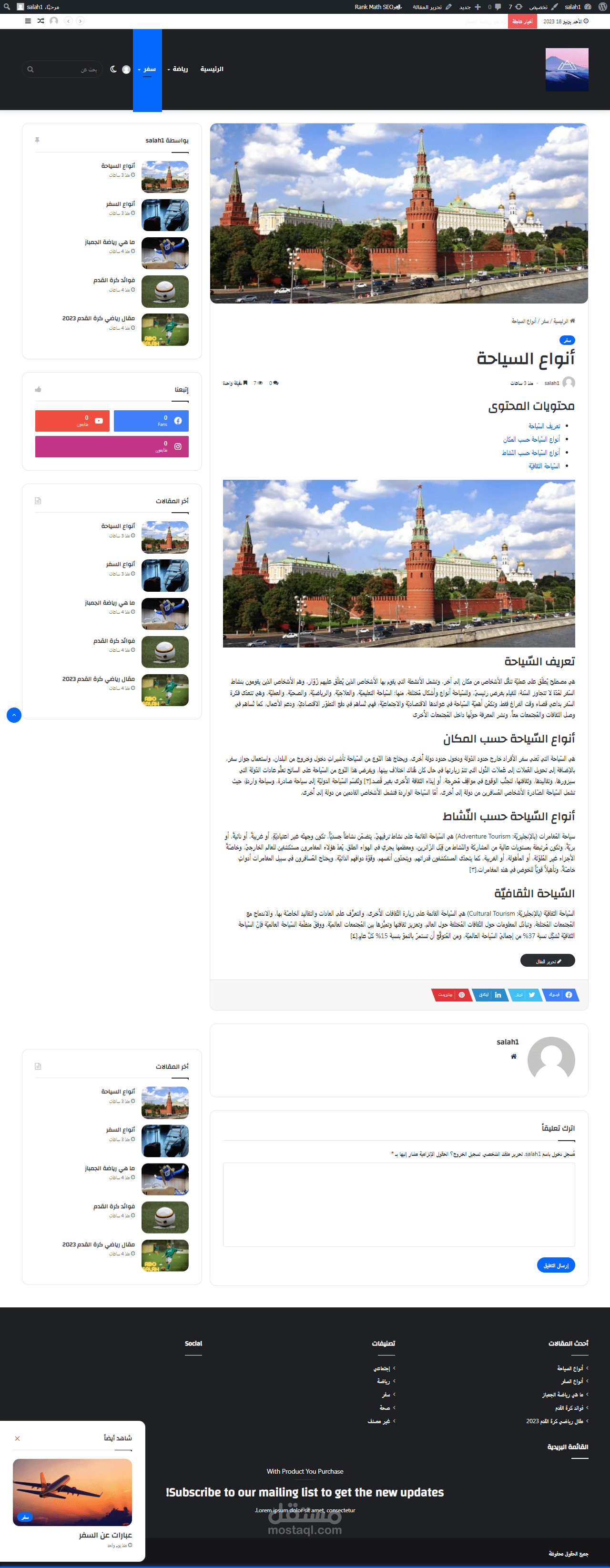Click the تحرير المقال edit button
This screenshot has width=610, height=1568.
click(547, 961)
